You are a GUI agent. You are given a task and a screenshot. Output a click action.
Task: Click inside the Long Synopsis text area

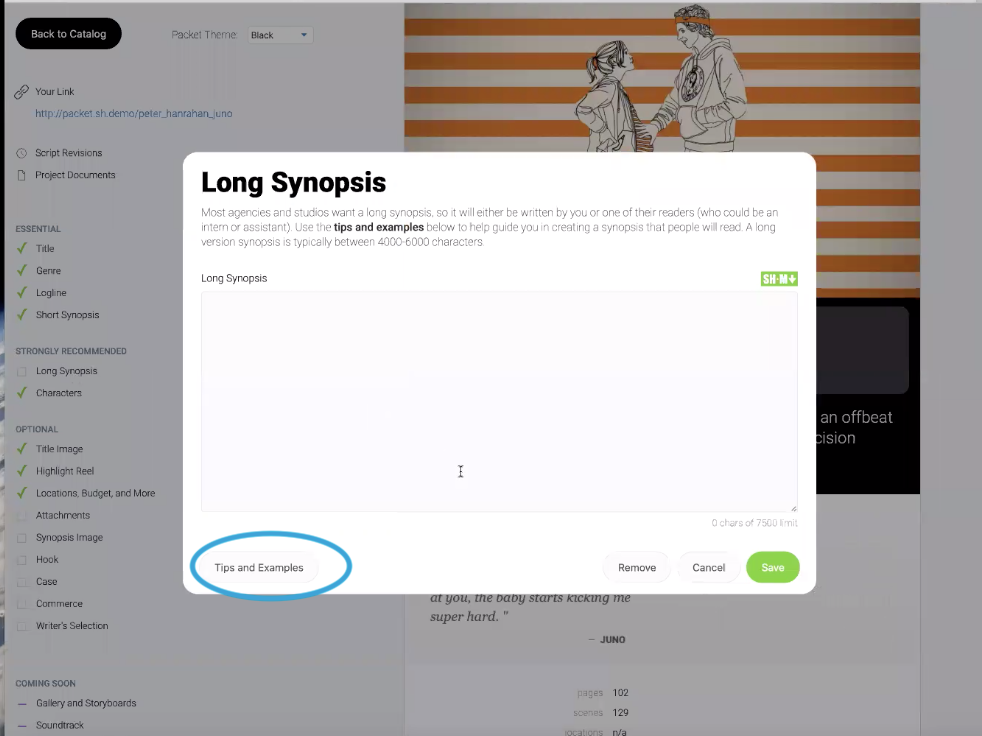point(499,402)
